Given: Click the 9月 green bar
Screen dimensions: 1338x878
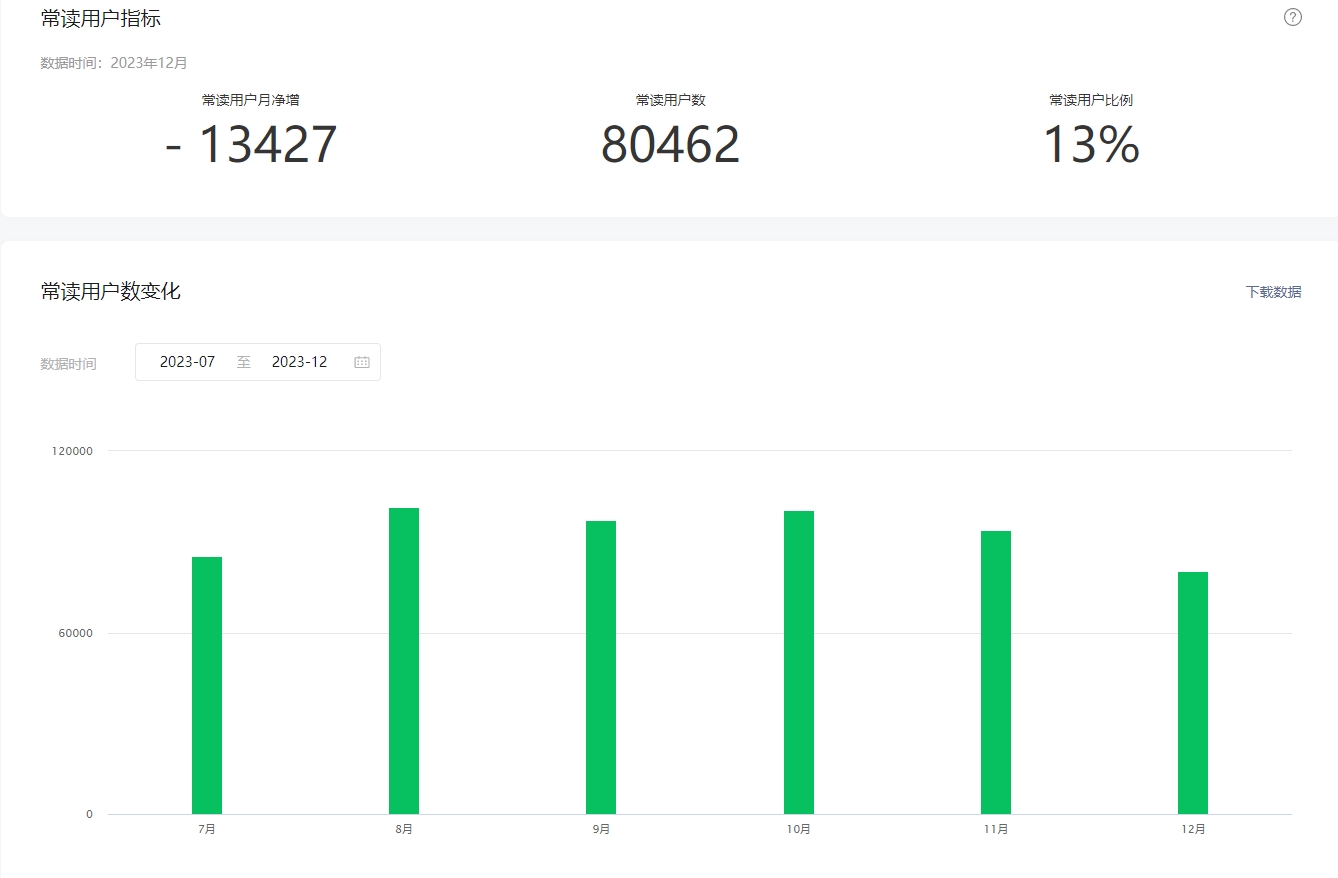Looking at the screenshot, I should pos(601,667).
